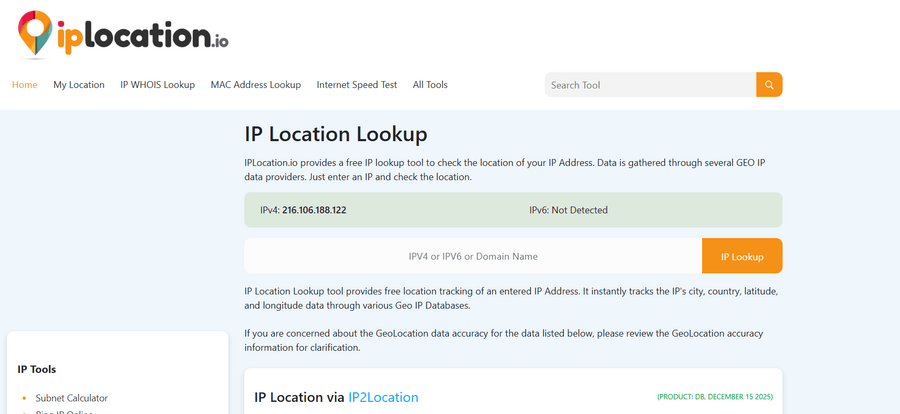Click the map pin logo icon
This screenshot has width=900, height=414.
pyautogui.click(x=35, y=31)
